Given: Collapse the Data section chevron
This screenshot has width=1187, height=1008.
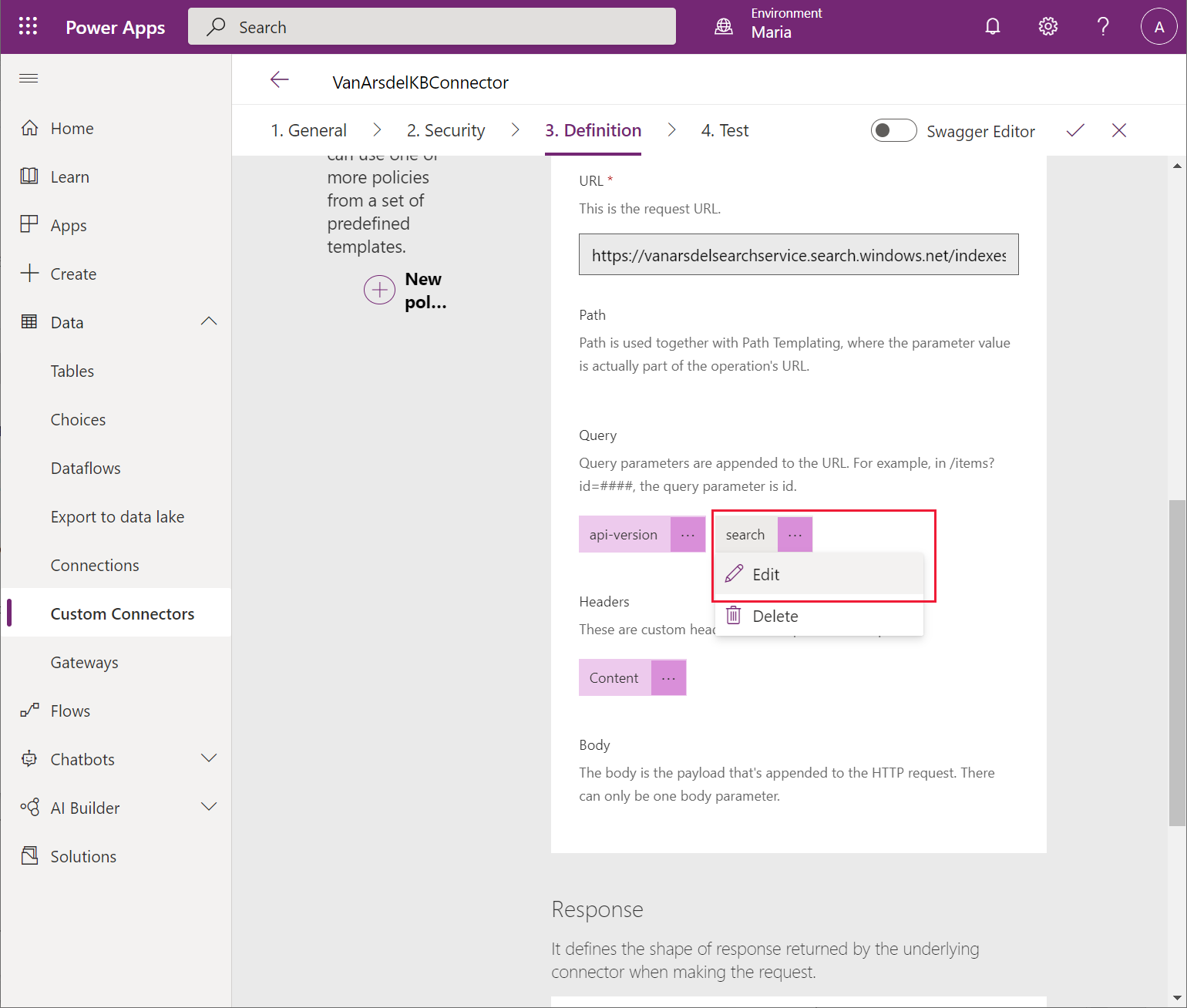Looking at the screenshot, I should tap(209, 321).
